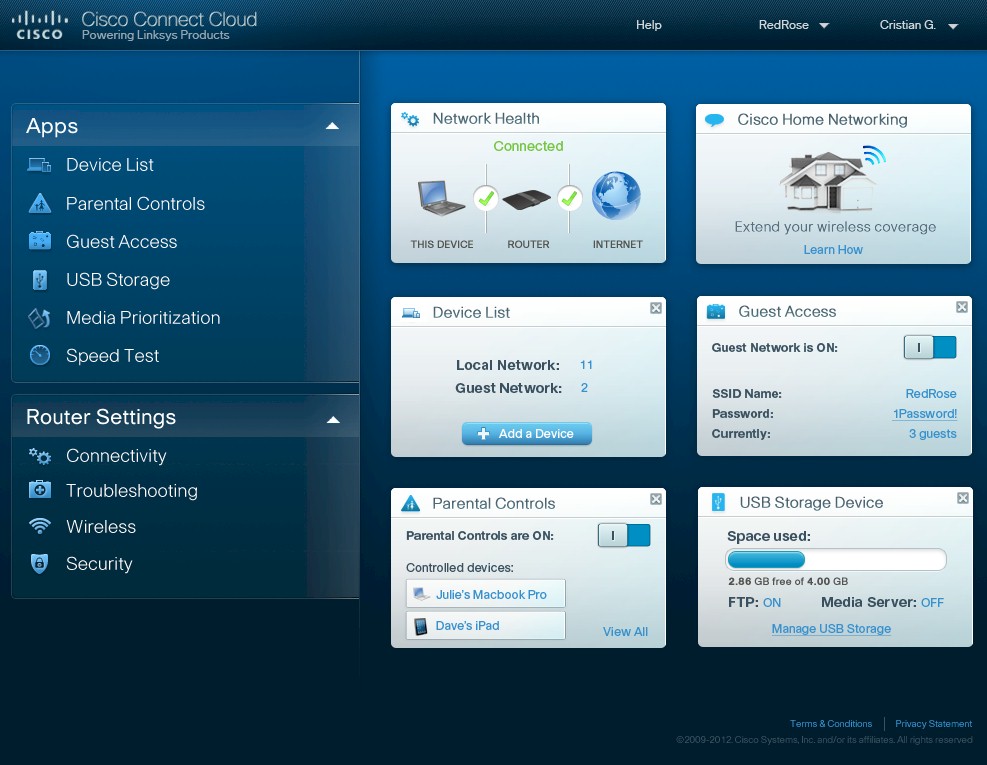Click the Network Health widget gears icon

(410, 118)
